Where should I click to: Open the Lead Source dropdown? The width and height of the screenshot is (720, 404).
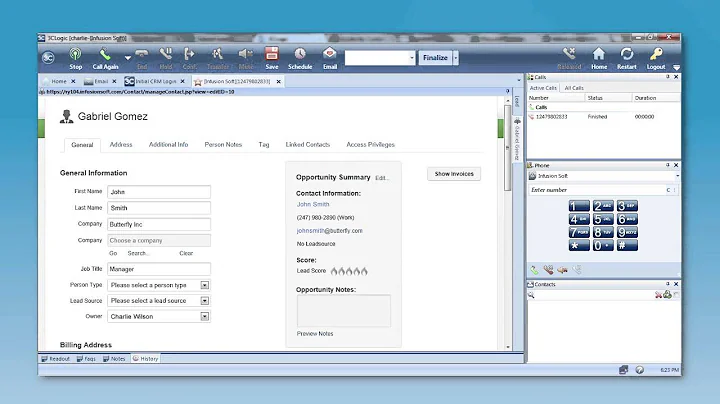(159, 301)
